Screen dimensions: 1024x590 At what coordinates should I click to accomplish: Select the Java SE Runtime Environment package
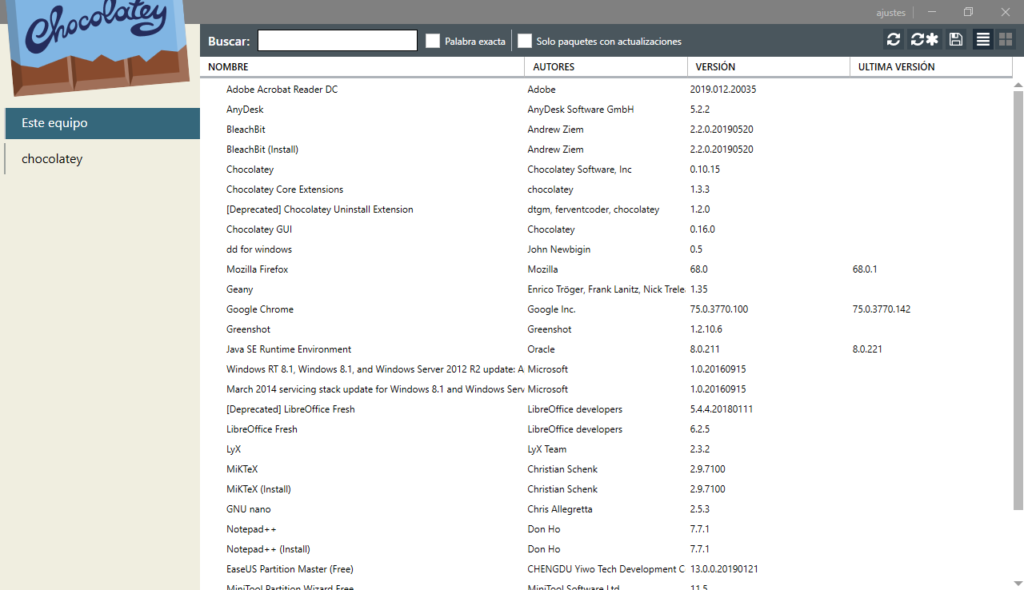tap(606, 350)
